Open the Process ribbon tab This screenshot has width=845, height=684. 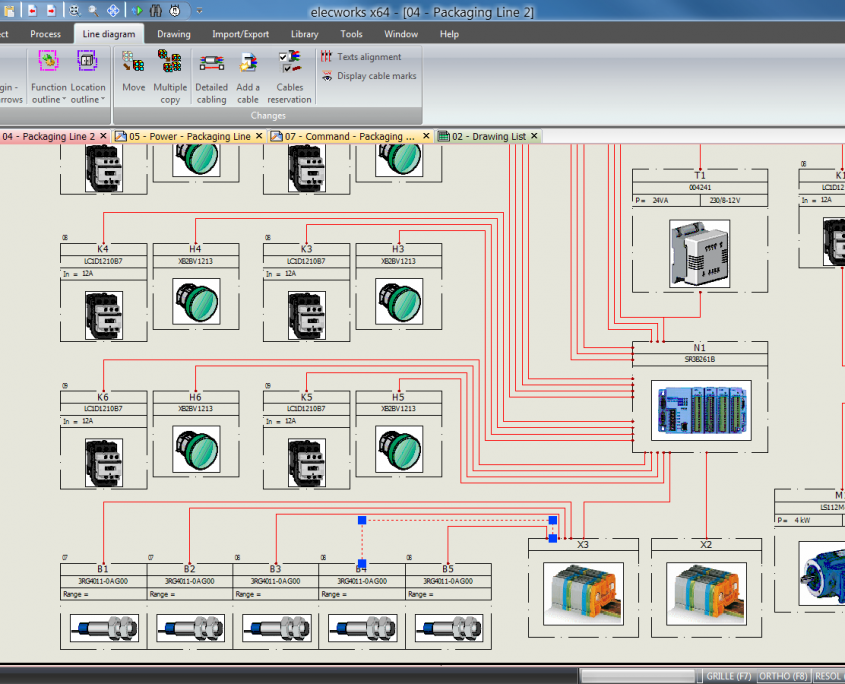tap(45, 34)
